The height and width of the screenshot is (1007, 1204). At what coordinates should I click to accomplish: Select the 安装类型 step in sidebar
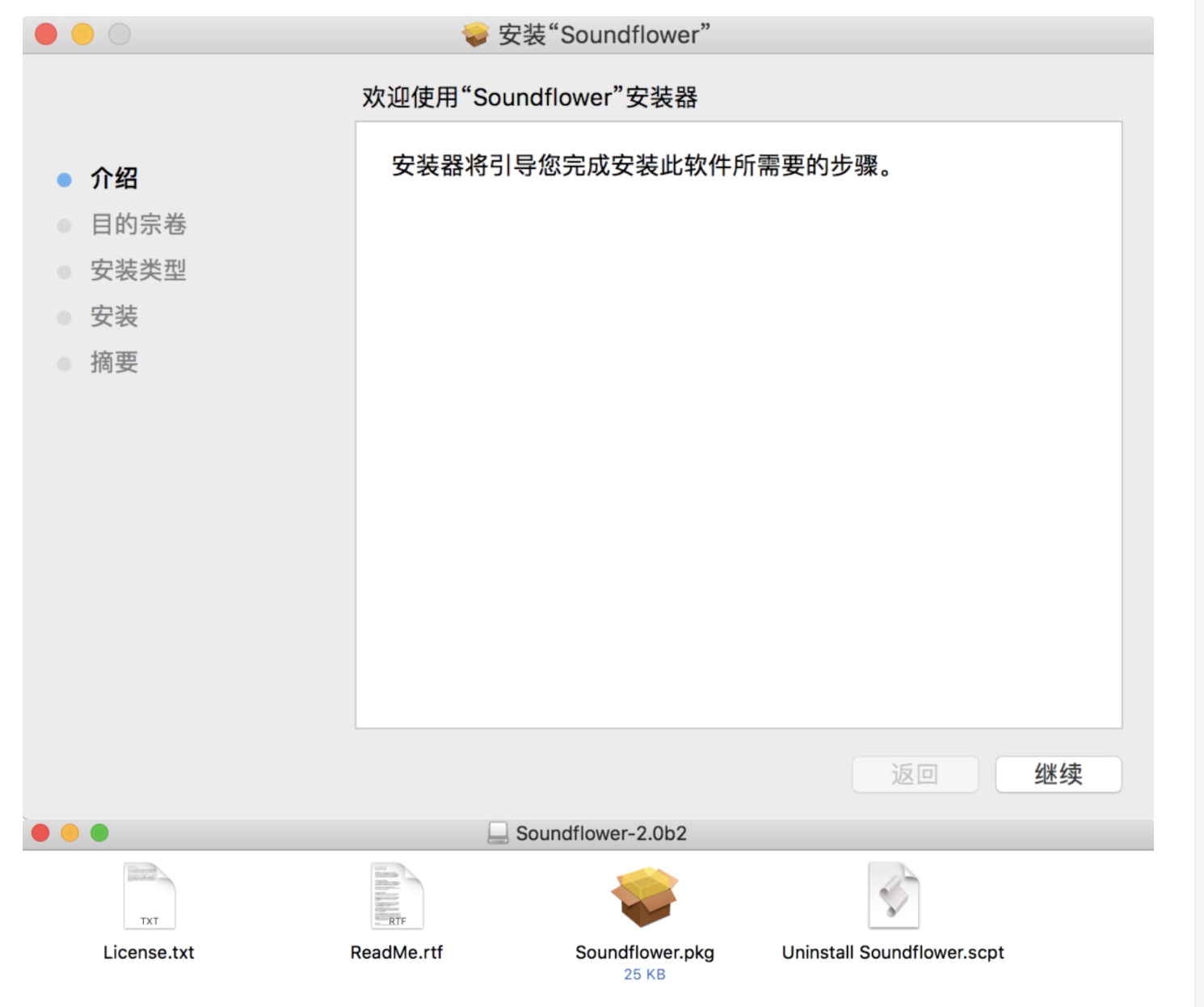[138, 271]
